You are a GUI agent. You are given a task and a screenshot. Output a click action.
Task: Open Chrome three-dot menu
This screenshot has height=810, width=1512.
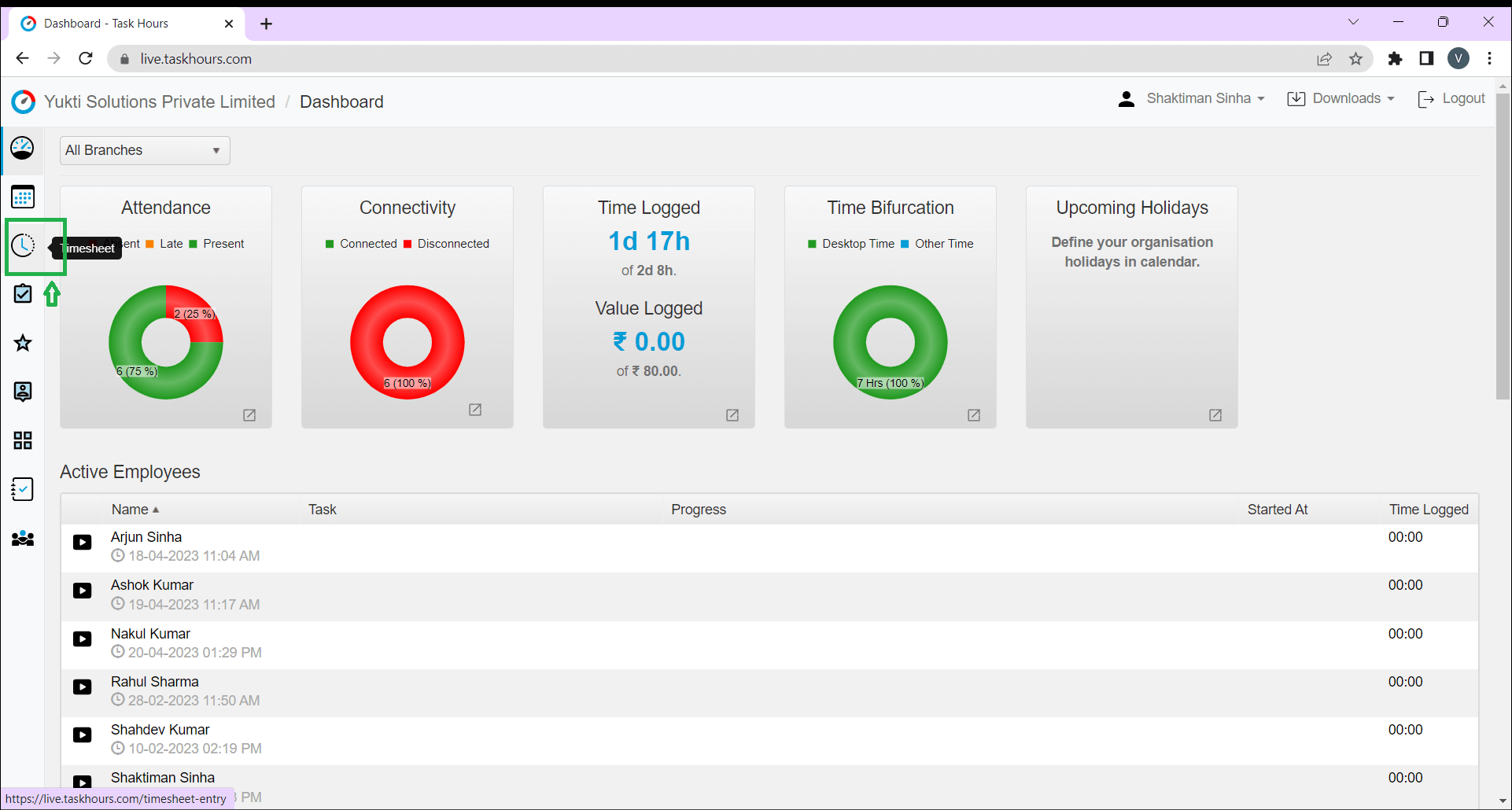[1490, 58]
